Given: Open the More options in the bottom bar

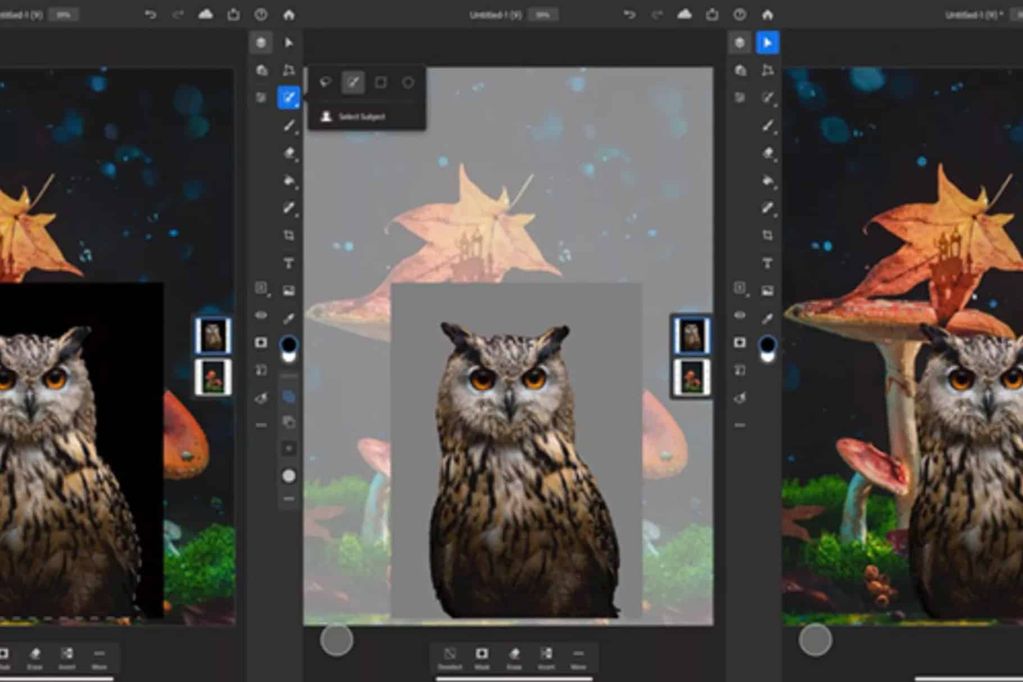Looking at the screenshot, I should (578, 655).
